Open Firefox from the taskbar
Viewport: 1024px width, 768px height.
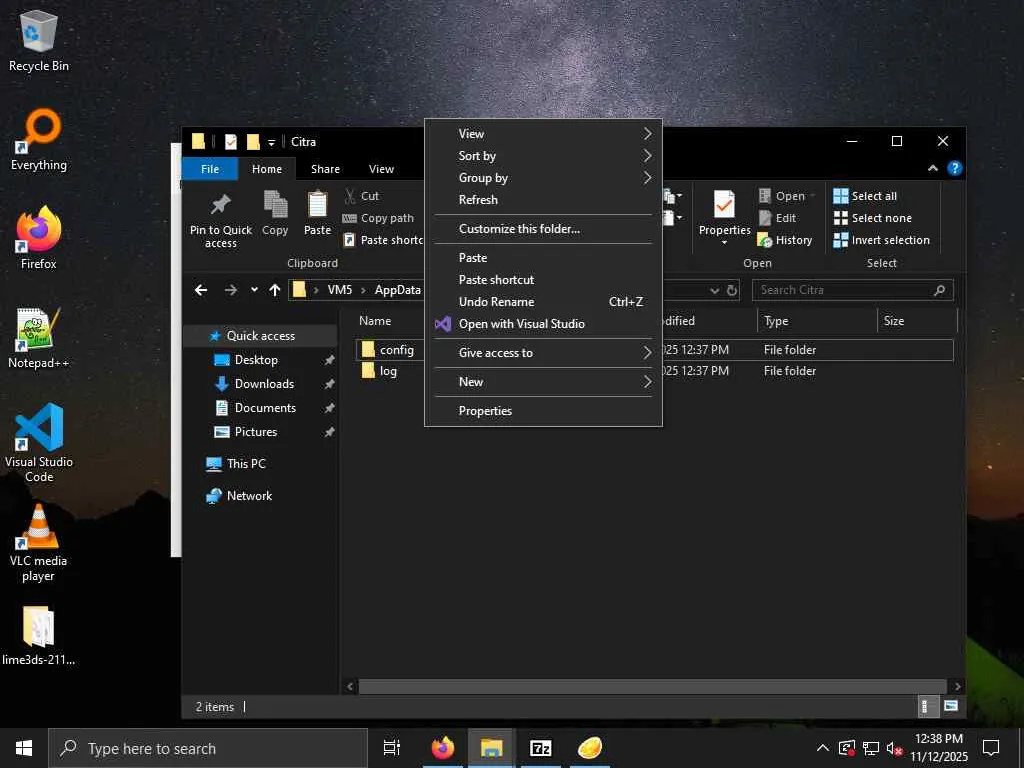pyautogui.click(x=442, y=748)
